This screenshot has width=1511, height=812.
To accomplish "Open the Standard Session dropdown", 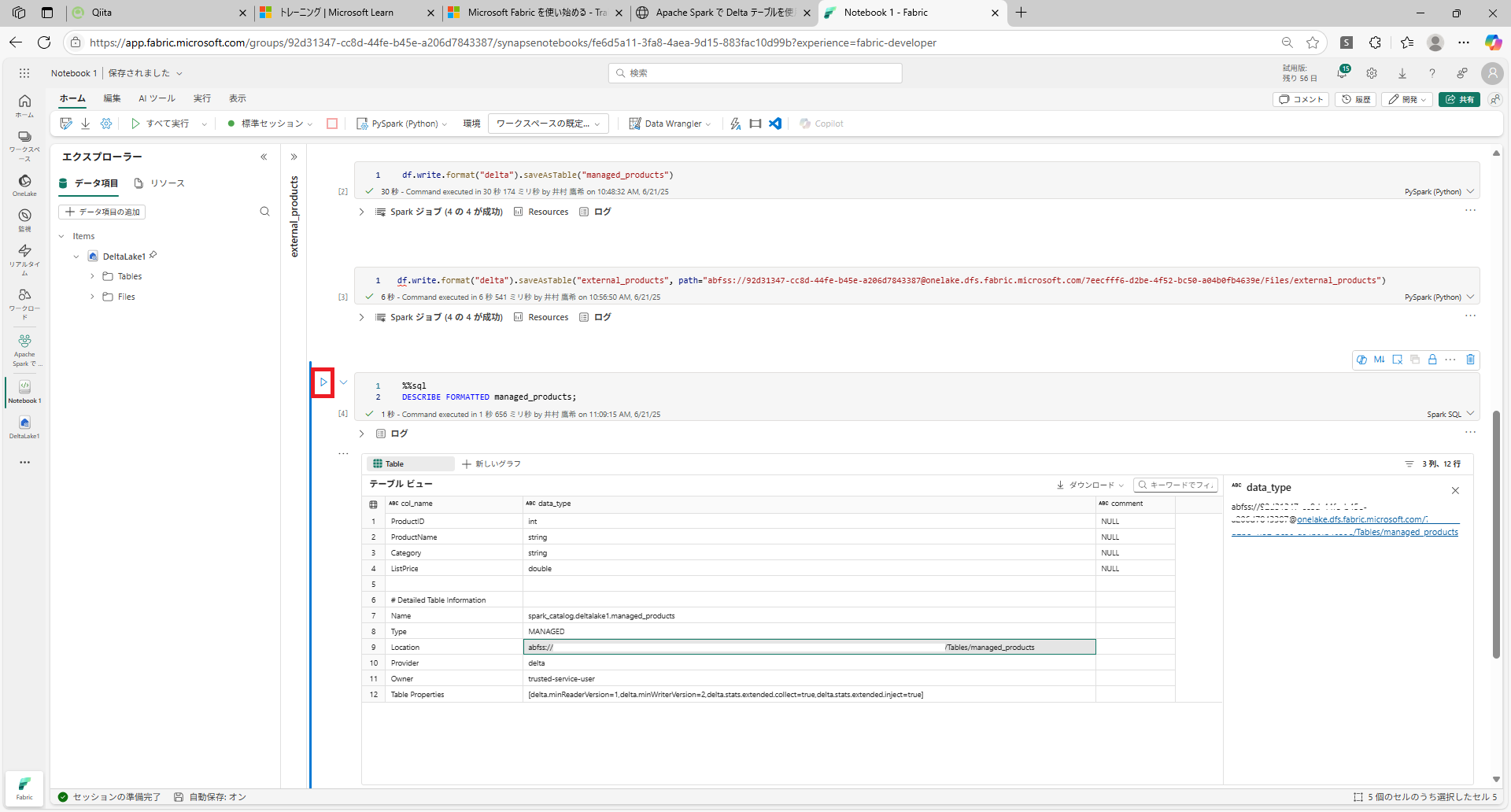I will (x=271, y=124).
